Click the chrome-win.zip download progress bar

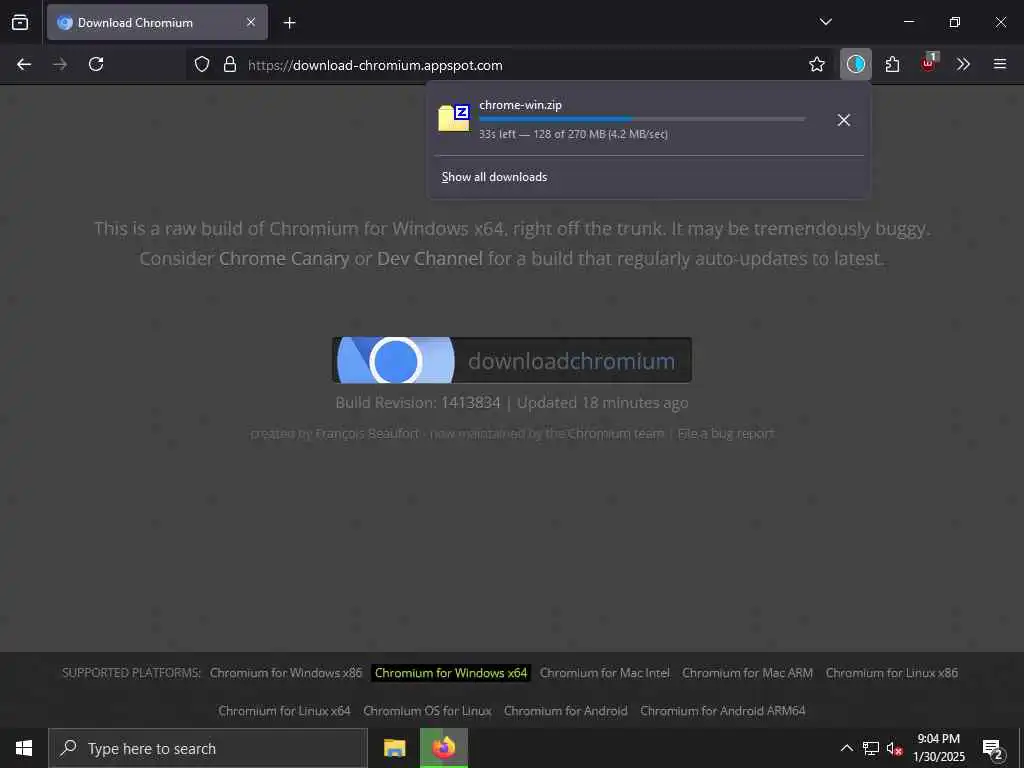[x=642, y=119]
